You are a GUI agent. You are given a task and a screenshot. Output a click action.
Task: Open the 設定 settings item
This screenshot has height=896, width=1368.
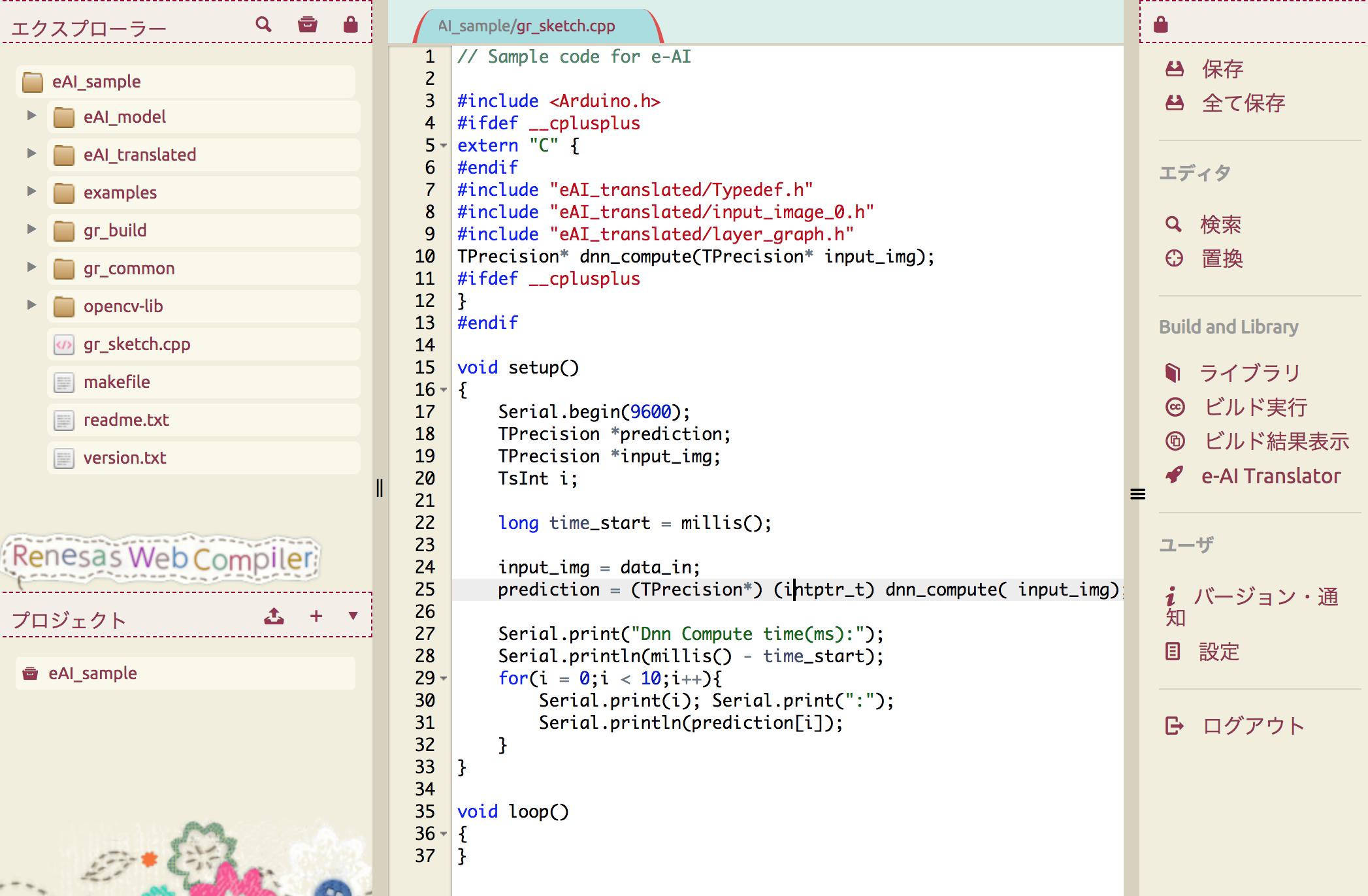coord(1218,652)
